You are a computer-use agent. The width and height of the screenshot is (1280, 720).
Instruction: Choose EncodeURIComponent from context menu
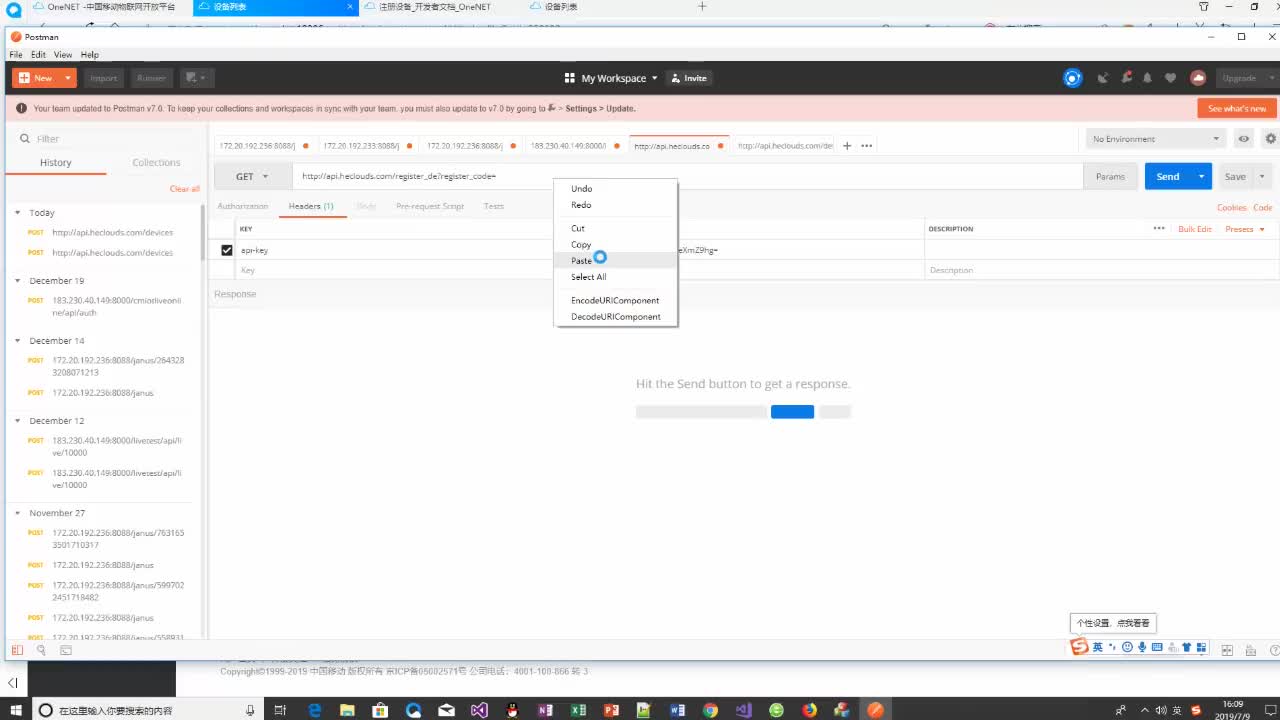pos(616,300)
